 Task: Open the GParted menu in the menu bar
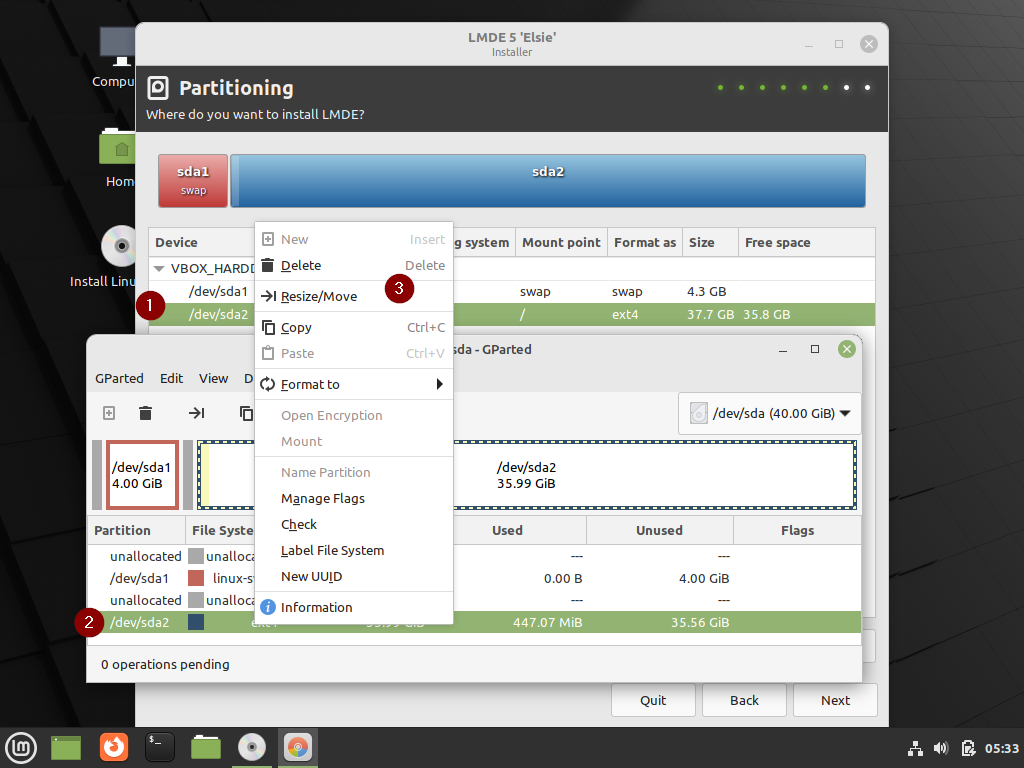[119, 378]
